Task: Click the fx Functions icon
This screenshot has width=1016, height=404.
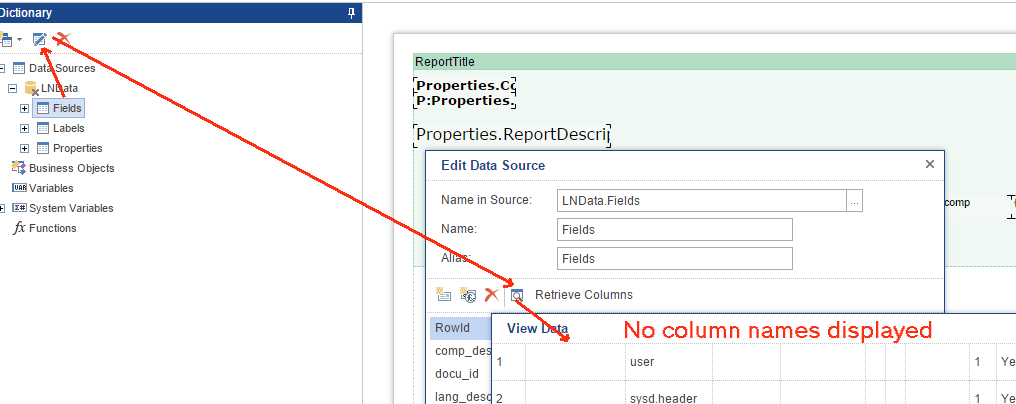Action: coord(19,228)
